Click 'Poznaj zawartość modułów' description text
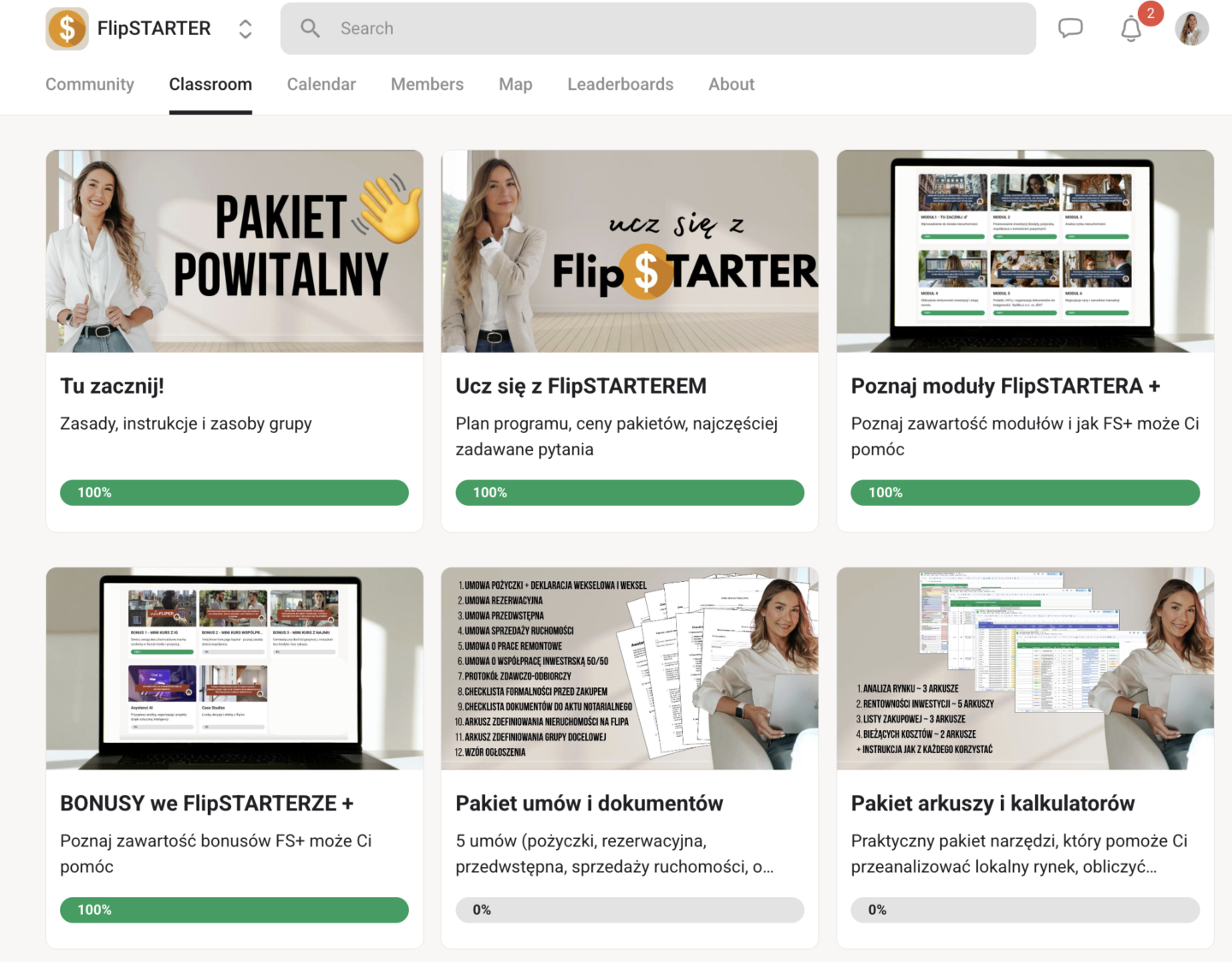 [x=1025, y=436]
